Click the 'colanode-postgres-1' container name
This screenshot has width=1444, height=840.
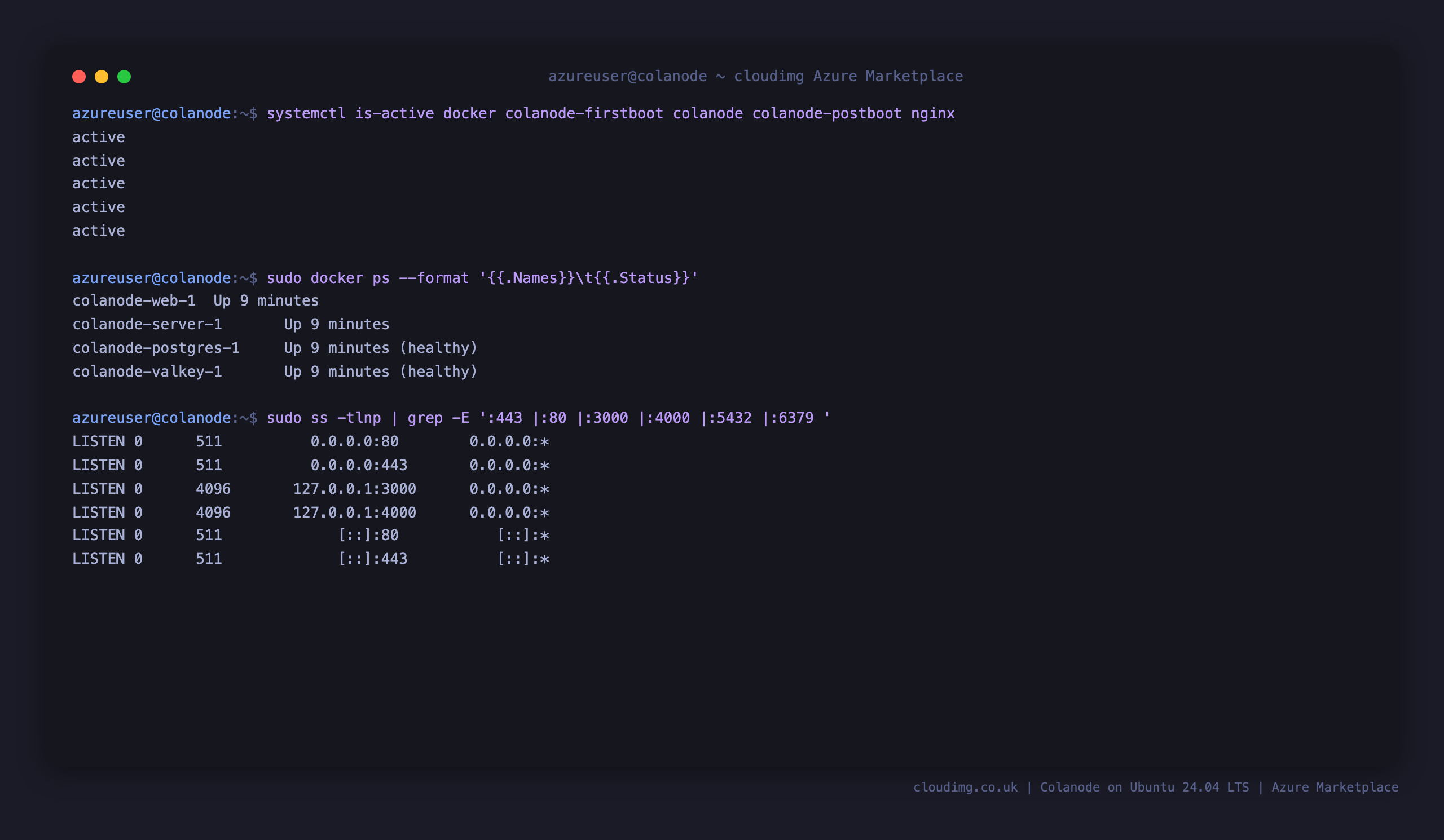tap(156, 348)
